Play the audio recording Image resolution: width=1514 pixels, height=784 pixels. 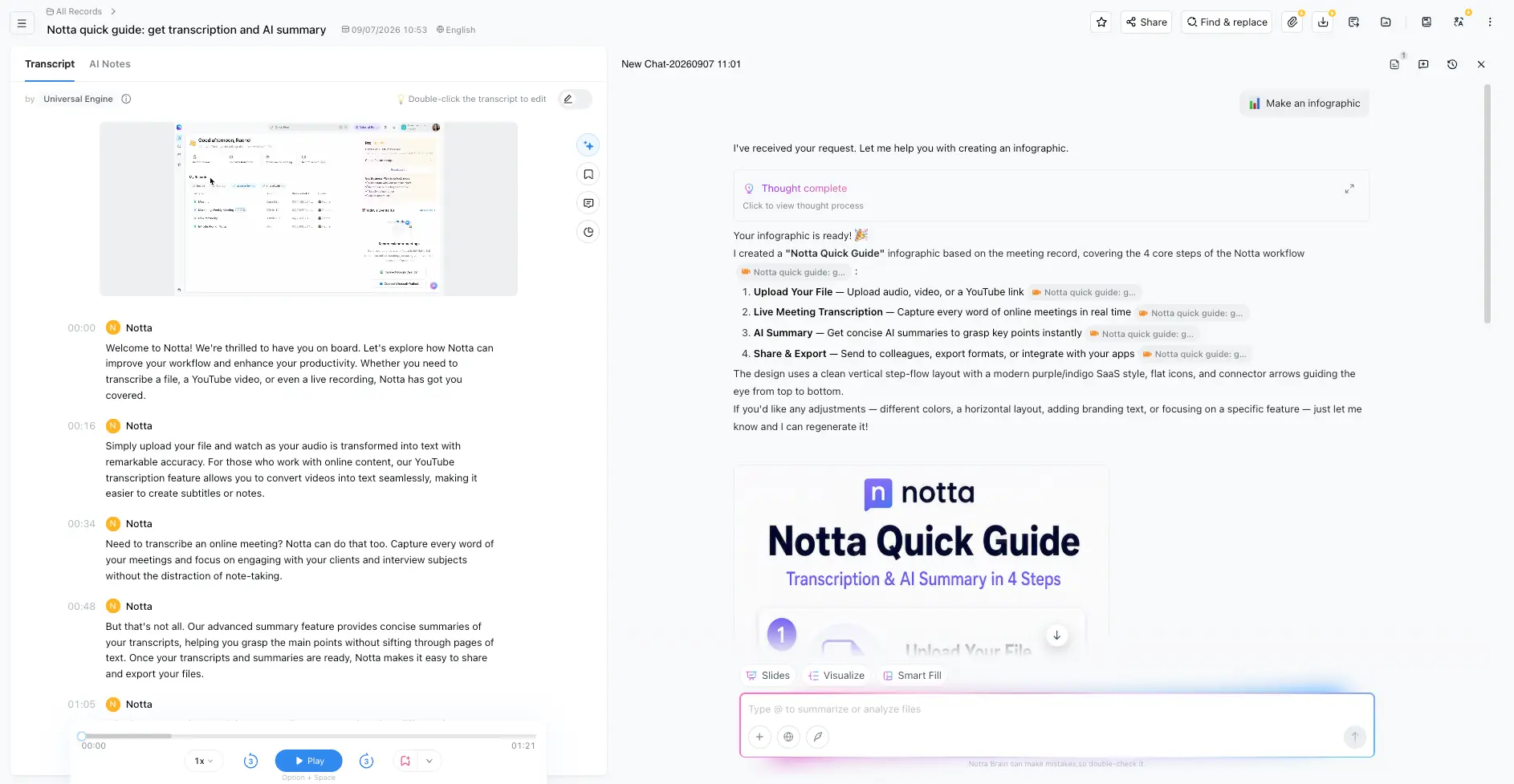pos(309,761)
